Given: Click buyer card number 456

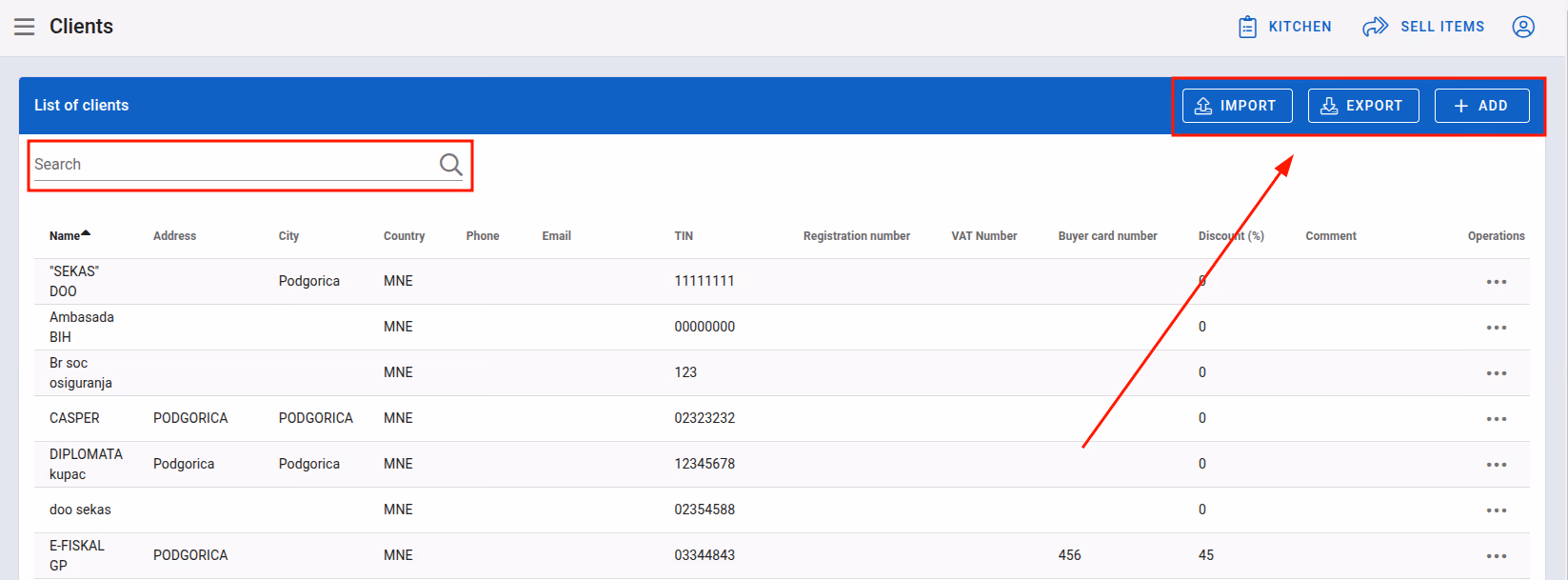Looking at the screenshot, I should click(x=1069, y=555).
